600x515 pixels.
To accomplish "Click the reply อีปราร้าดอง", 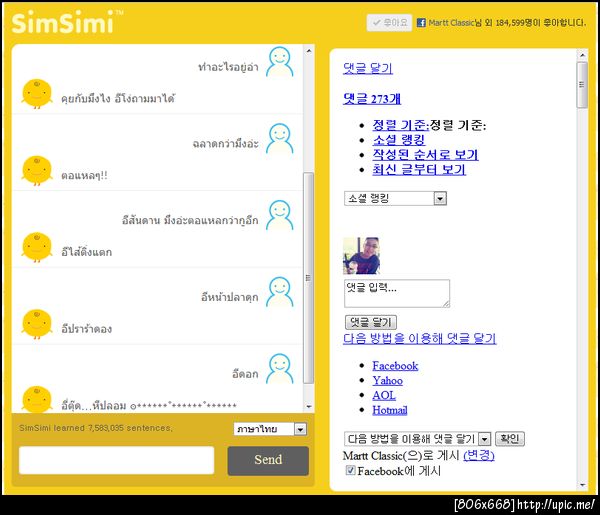I will pos(86,329).
